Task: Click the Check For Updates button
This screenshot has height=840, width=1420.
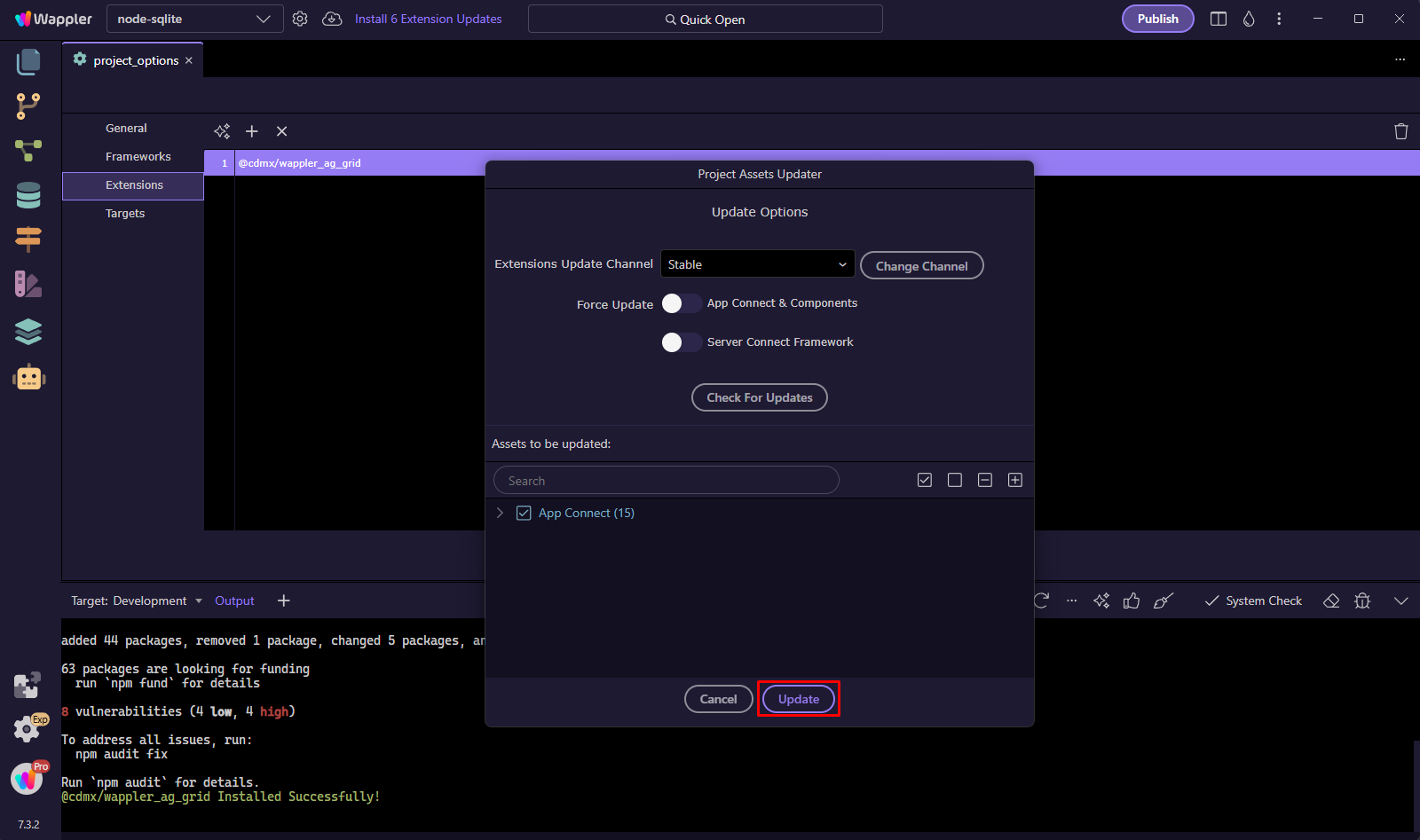Action: click(x=759, y=397)
